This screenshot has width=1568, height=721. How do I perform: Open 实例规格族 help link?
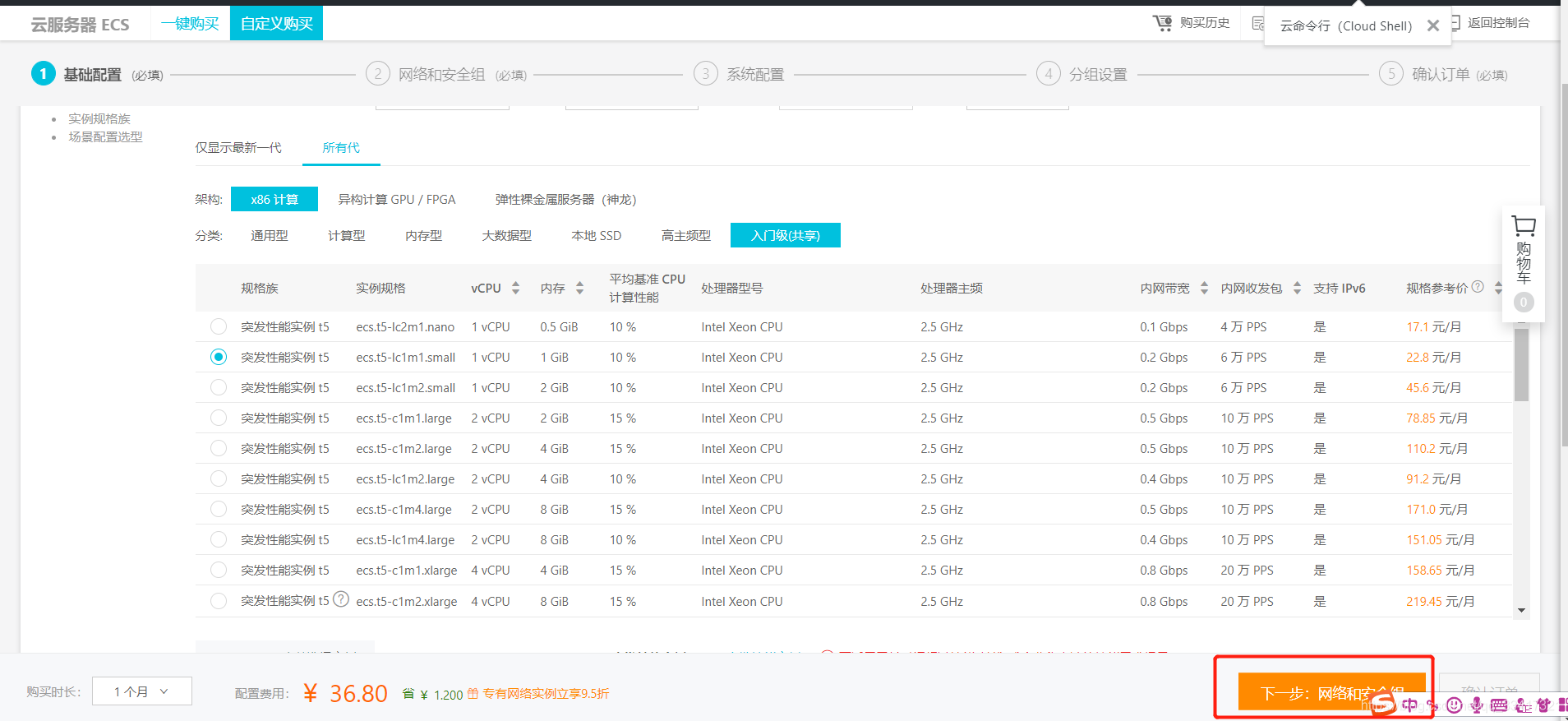[x=99, y=119]
